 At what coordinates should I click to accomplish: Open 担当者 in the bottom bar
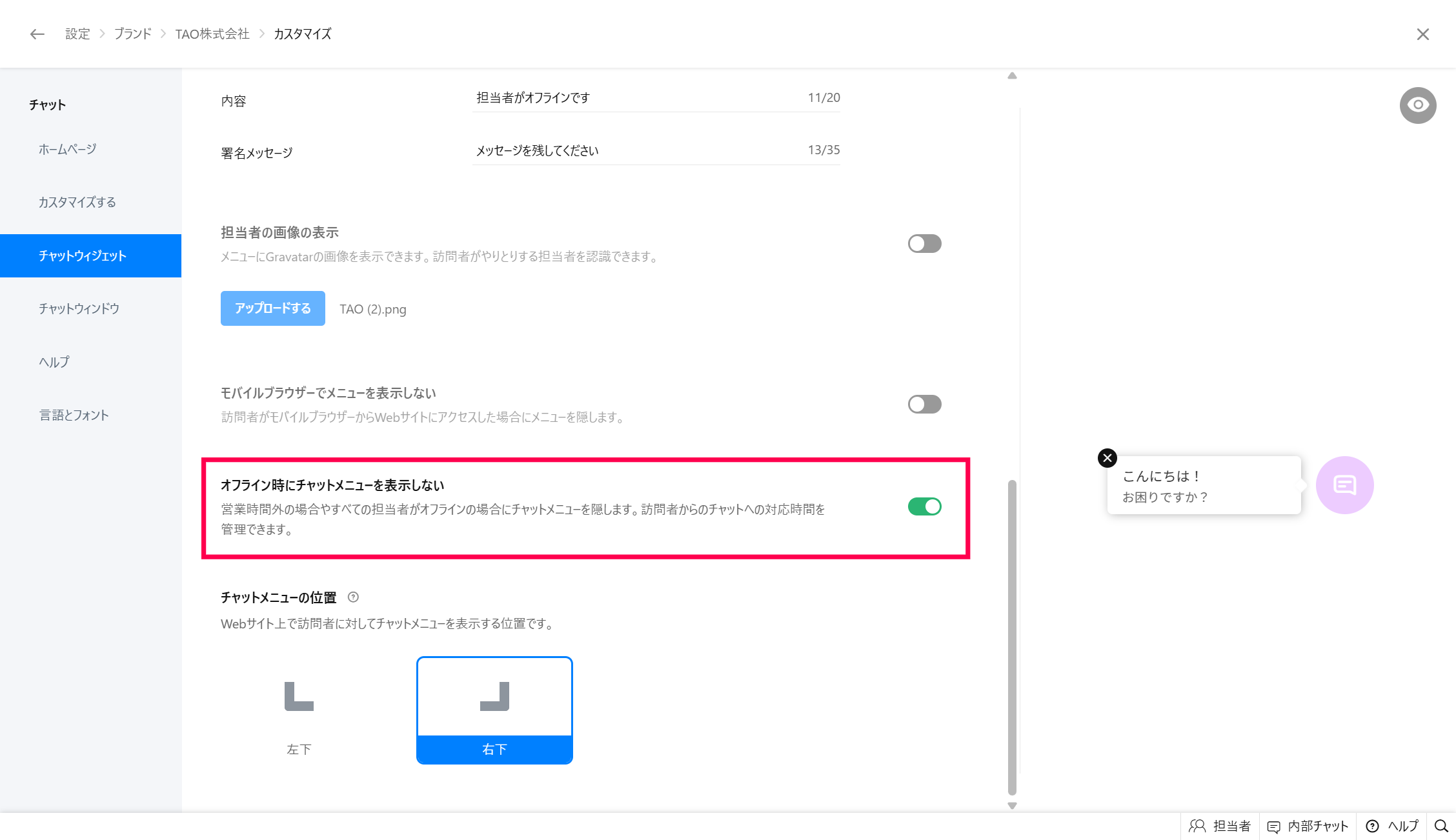pyautogui.click(x=1220, y=826)
